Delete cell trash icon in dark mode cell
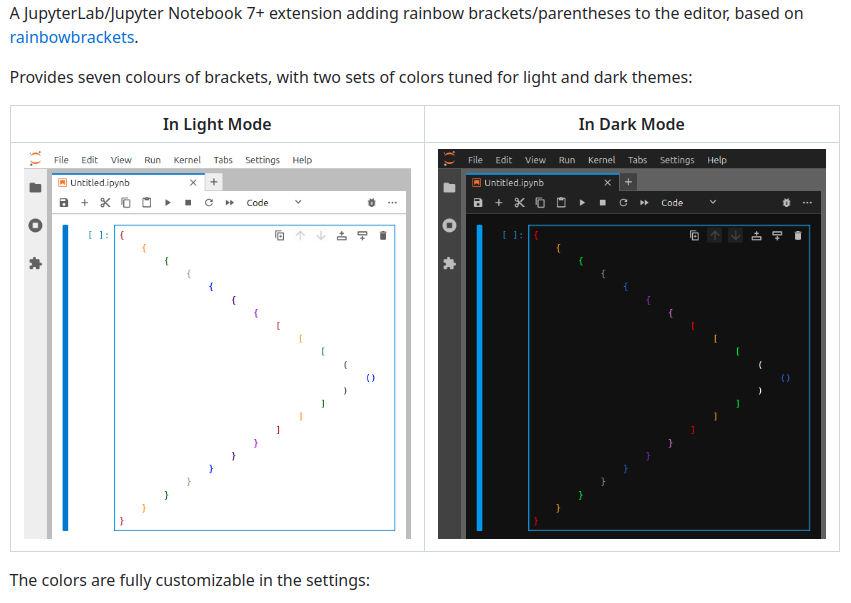851x603 pixels. (798, 236)
